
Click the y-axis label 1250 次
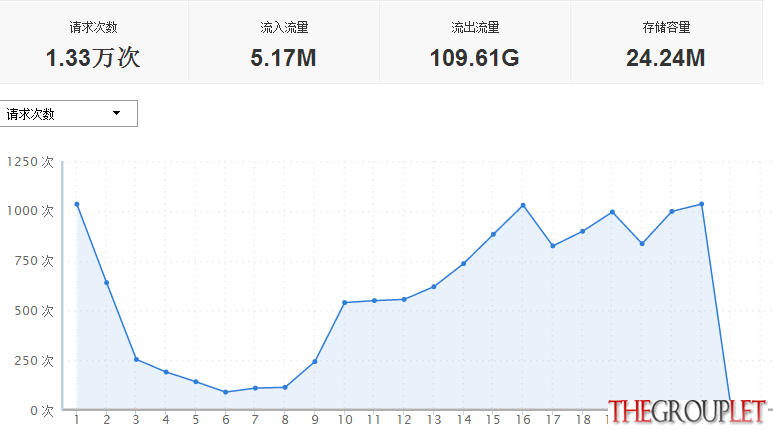(30, 162)
